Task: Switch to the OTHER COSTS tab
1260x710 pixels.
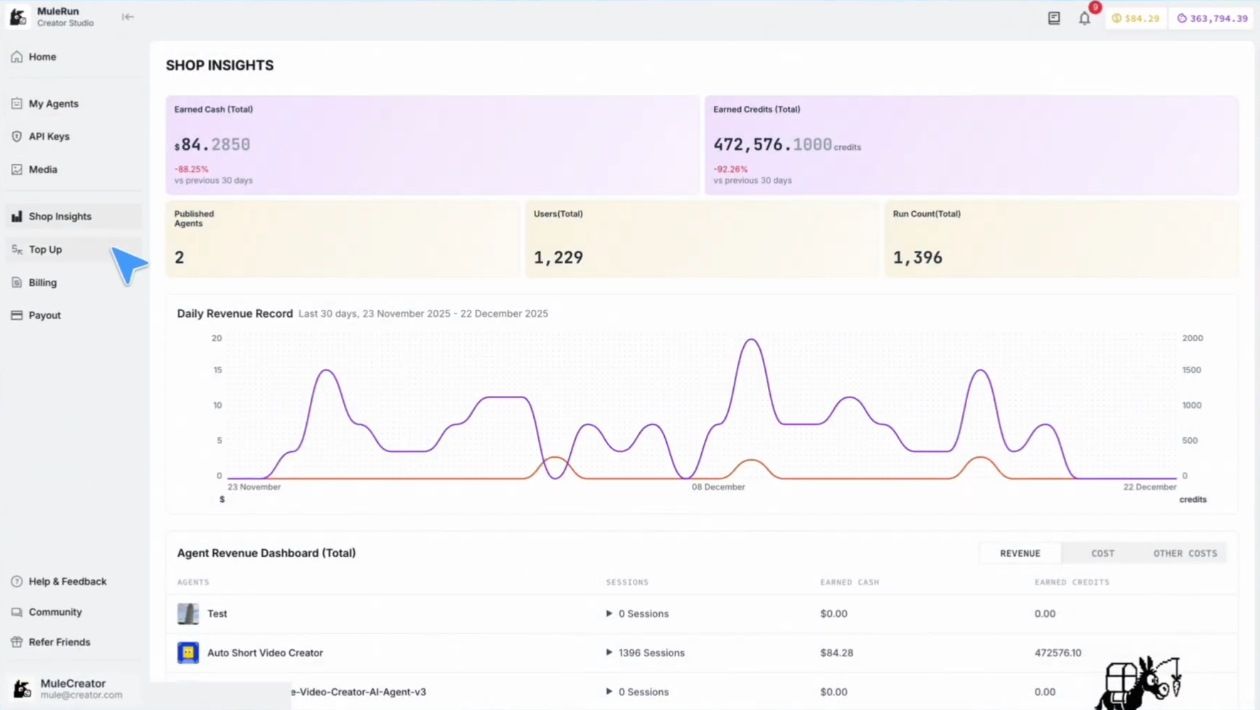Action: pyautogui.click(x=1185, y=553)
